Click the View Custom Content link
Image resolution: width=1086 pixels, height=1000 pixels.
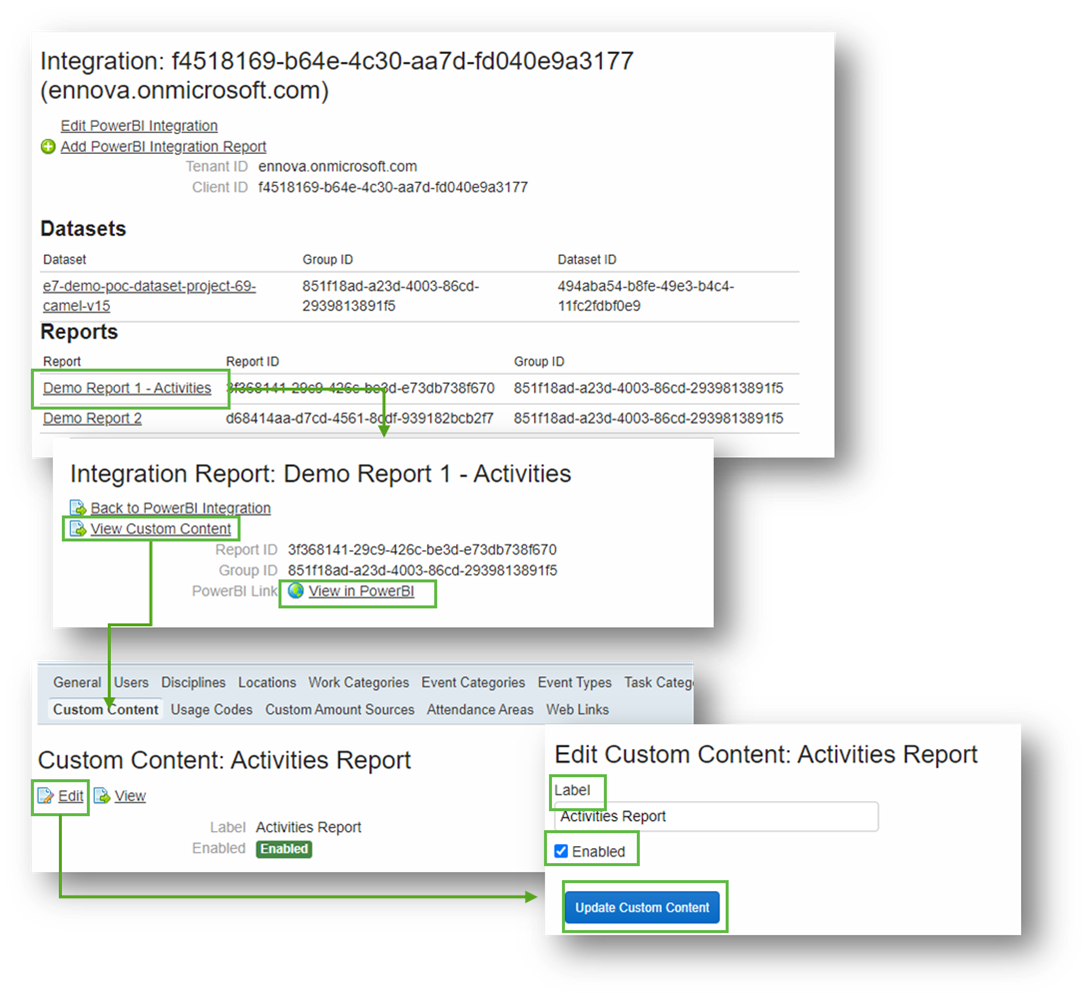click(x=161, y=529)
